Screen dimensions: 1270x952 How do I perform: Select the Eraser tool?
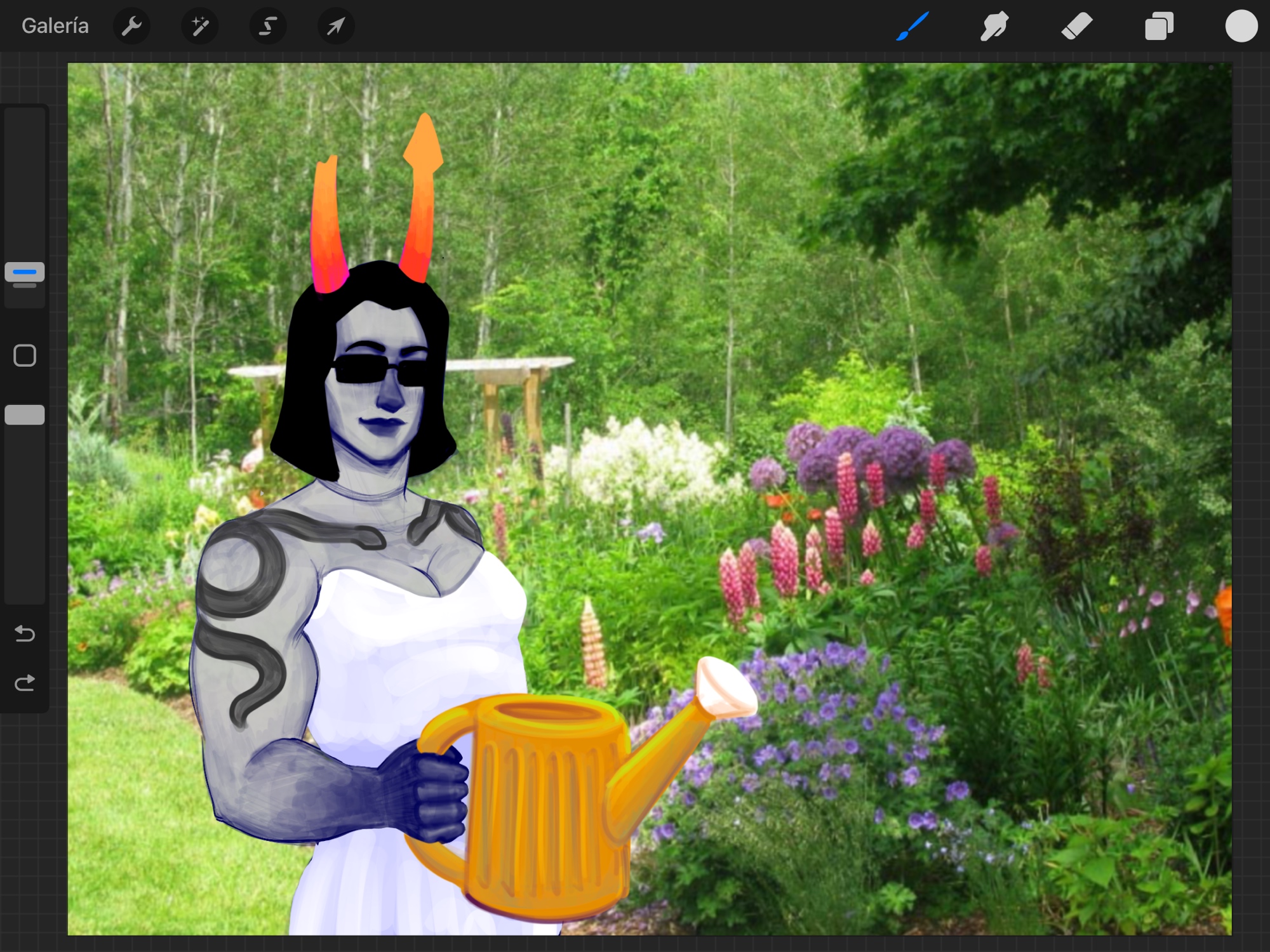pos(1076,26)
